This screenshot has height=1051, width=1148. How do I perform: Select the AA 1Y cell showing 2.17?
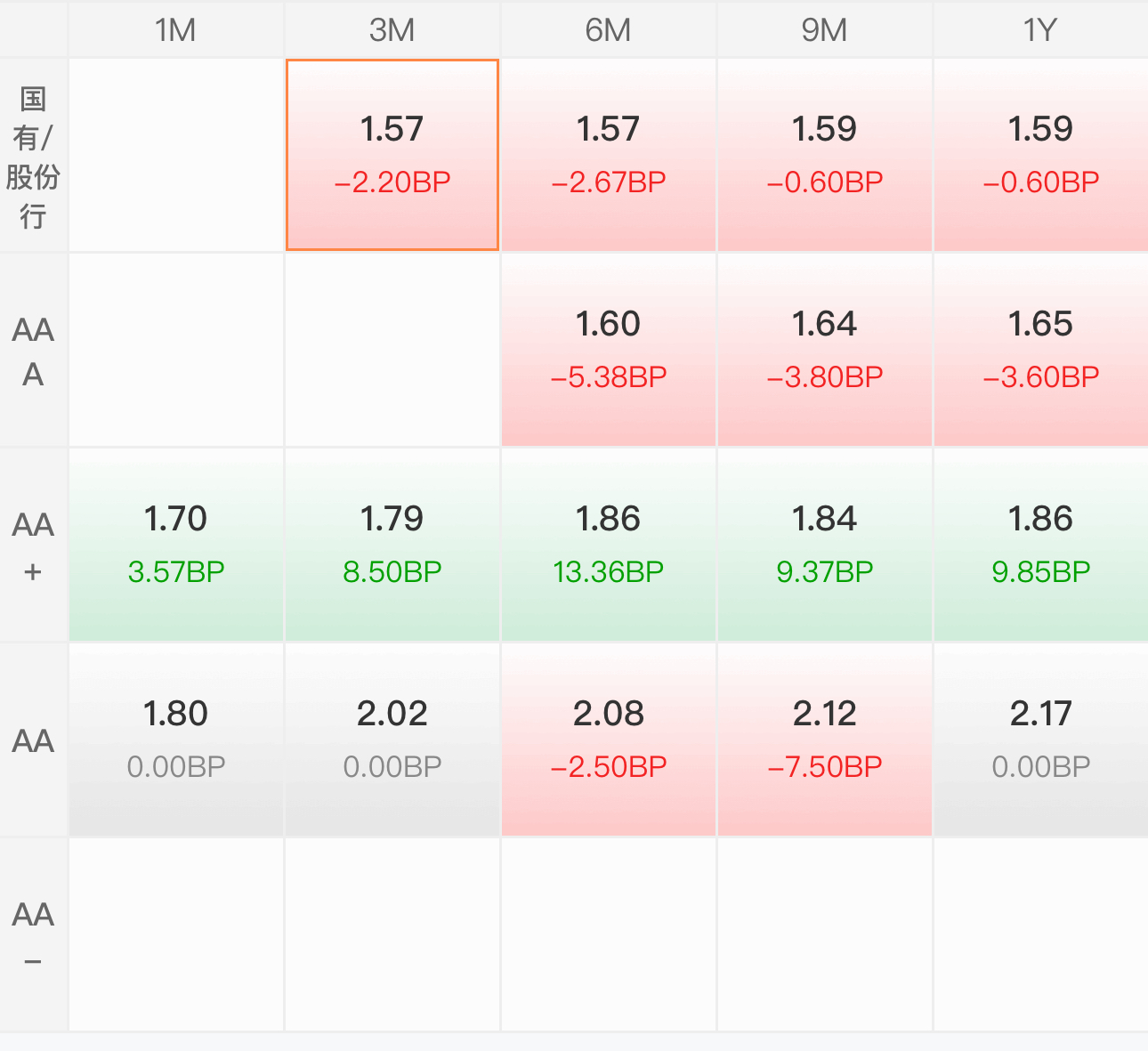(x=1041, y=740)
